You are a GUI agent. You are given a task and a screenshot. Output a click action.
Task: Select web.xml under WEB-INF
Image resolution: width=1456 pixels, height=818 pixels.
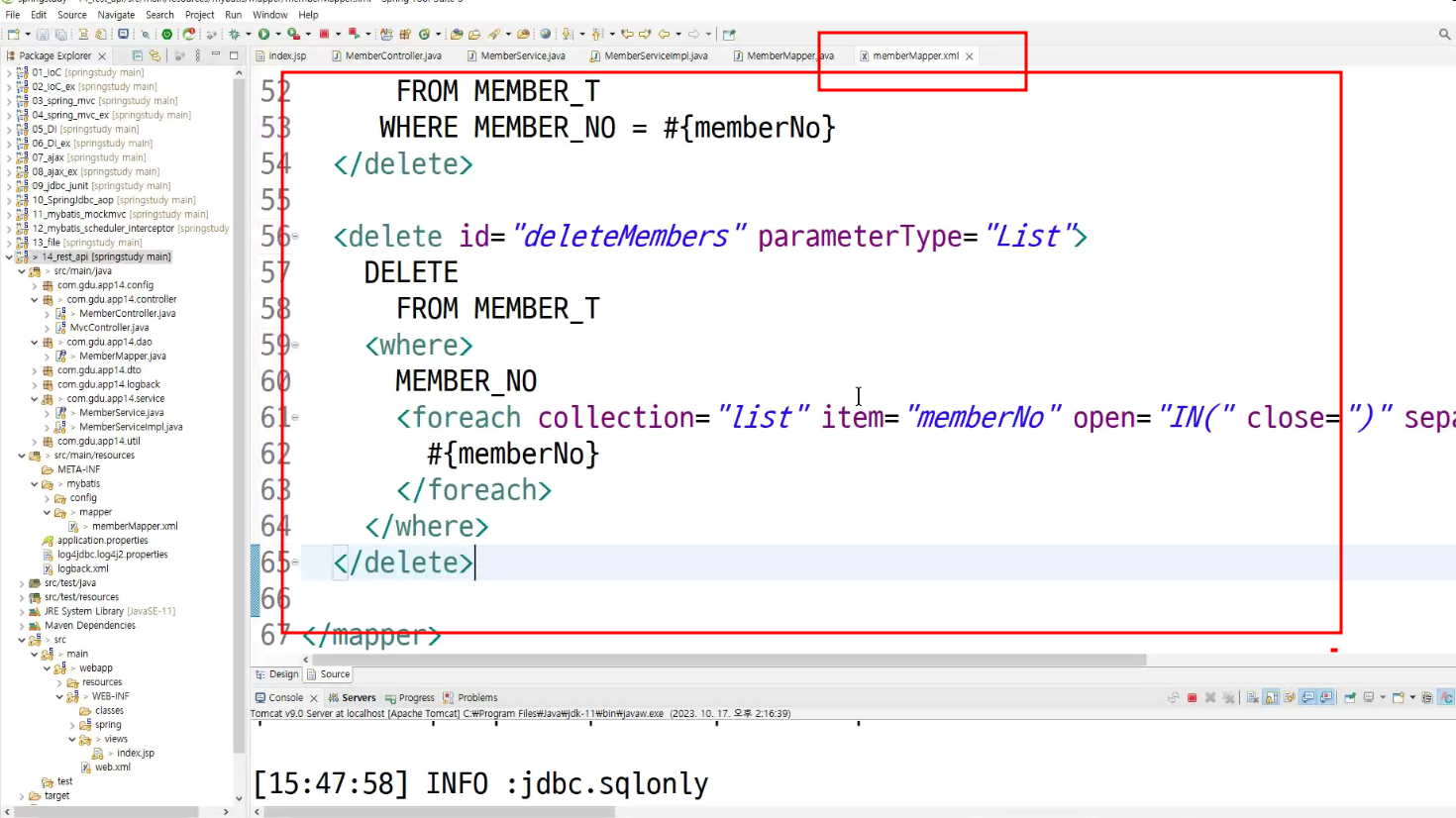click(112, 767)
